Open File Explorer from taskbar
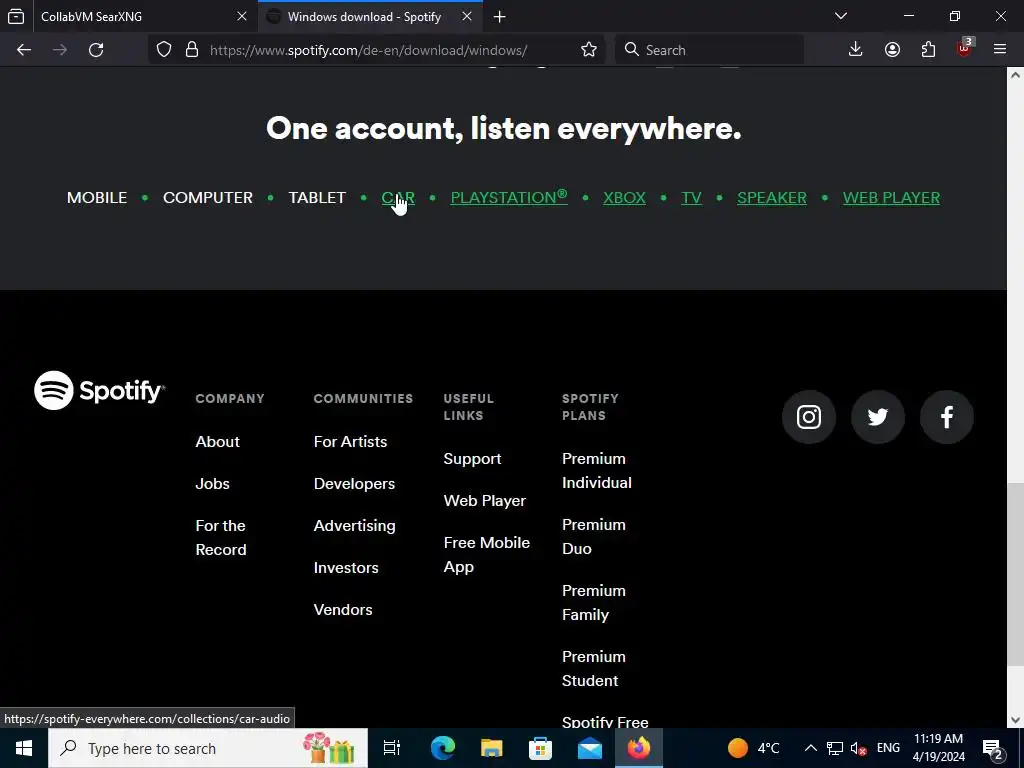Viewport: 1024px width, 768px height. pyautogui.click(x=491, y=748)
